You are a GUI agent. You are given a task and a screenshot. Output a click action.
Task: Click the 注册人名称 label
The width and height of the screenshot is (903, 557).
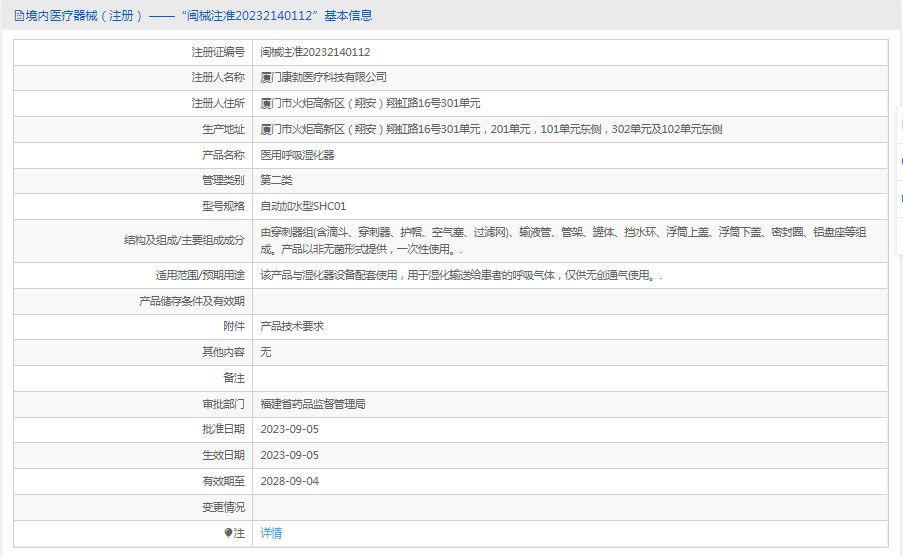(218, 78)
